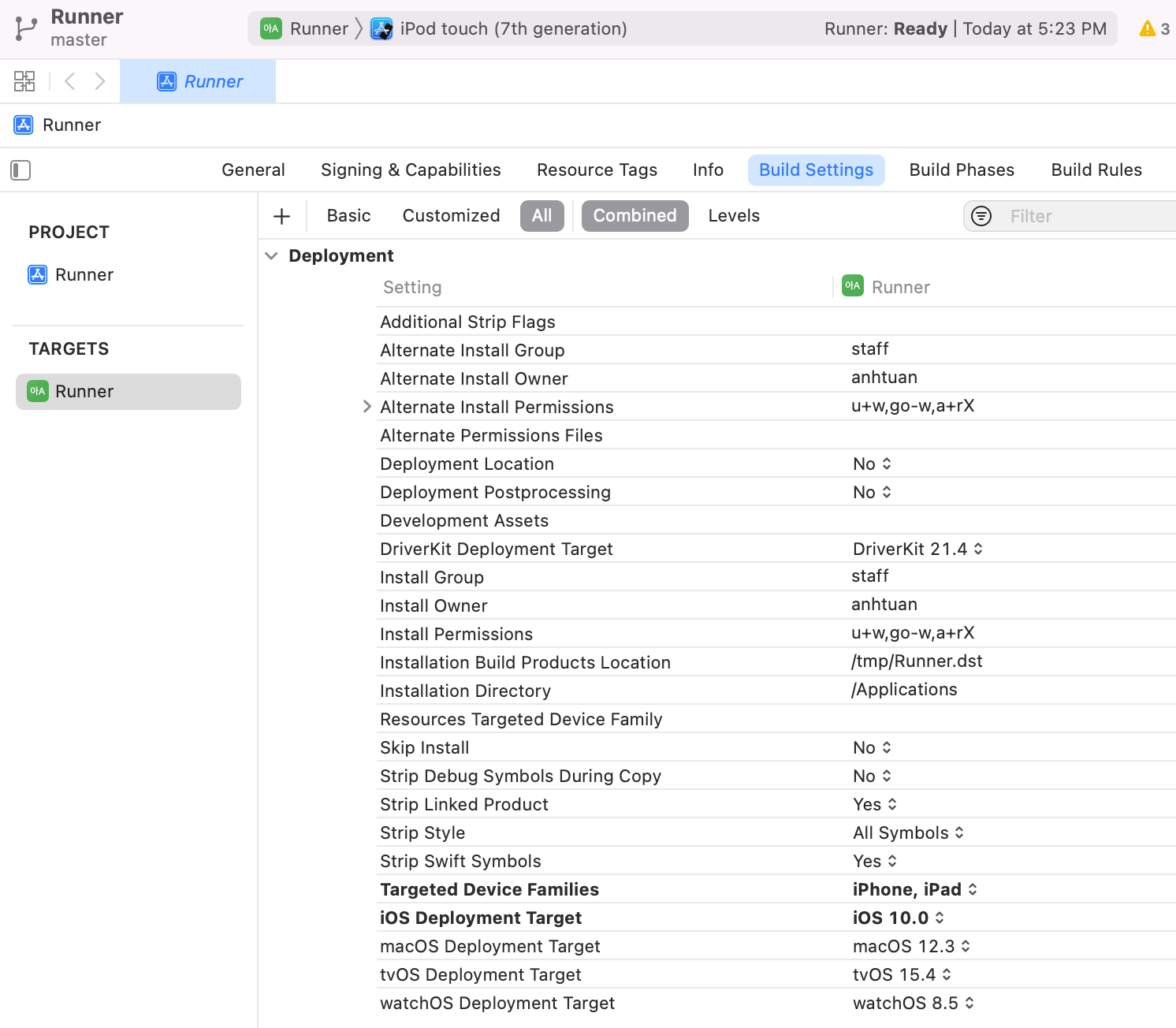The width and height of the screenshot is (1176, 1028).
Task: Open Deployment Postprocessing No dropdown
Action: point(872,493)
